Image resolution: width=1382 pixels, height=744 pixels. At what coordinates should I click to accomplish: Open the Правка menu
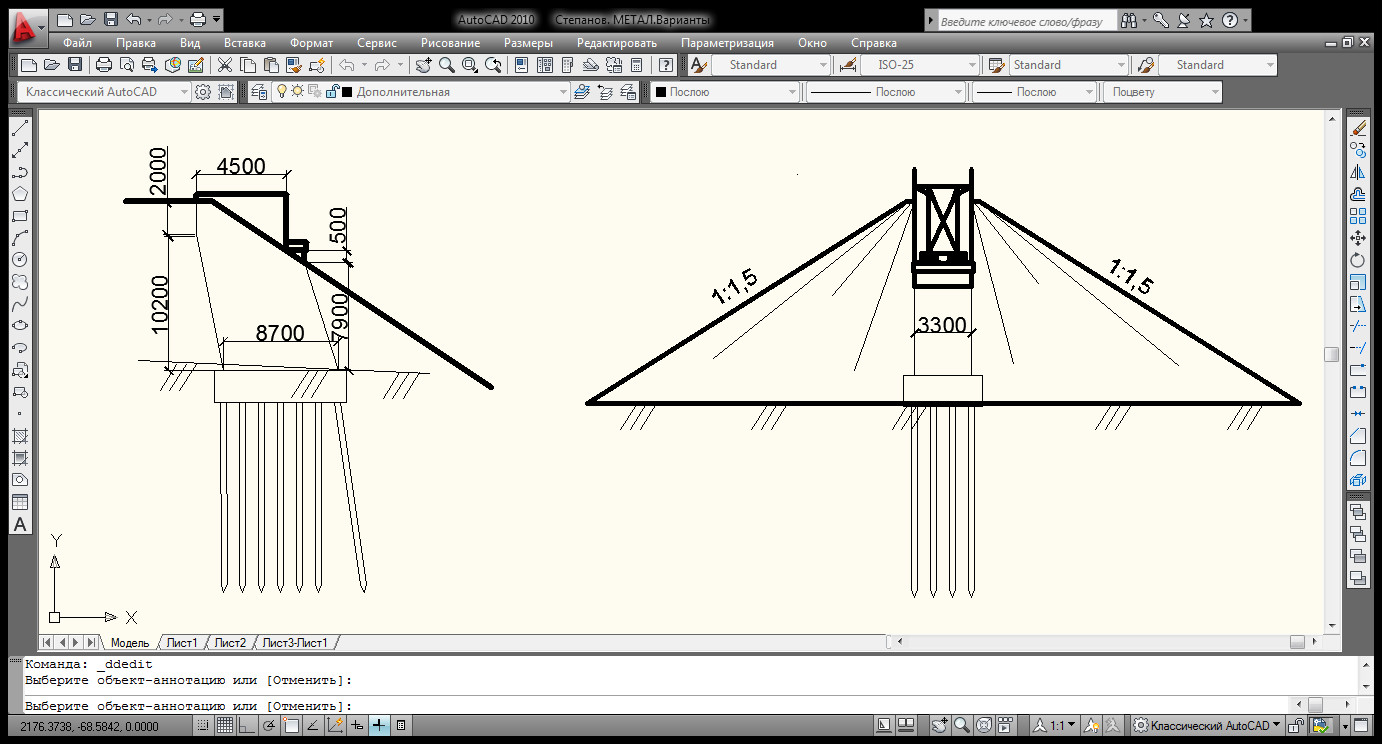click(x=136, y=43)
